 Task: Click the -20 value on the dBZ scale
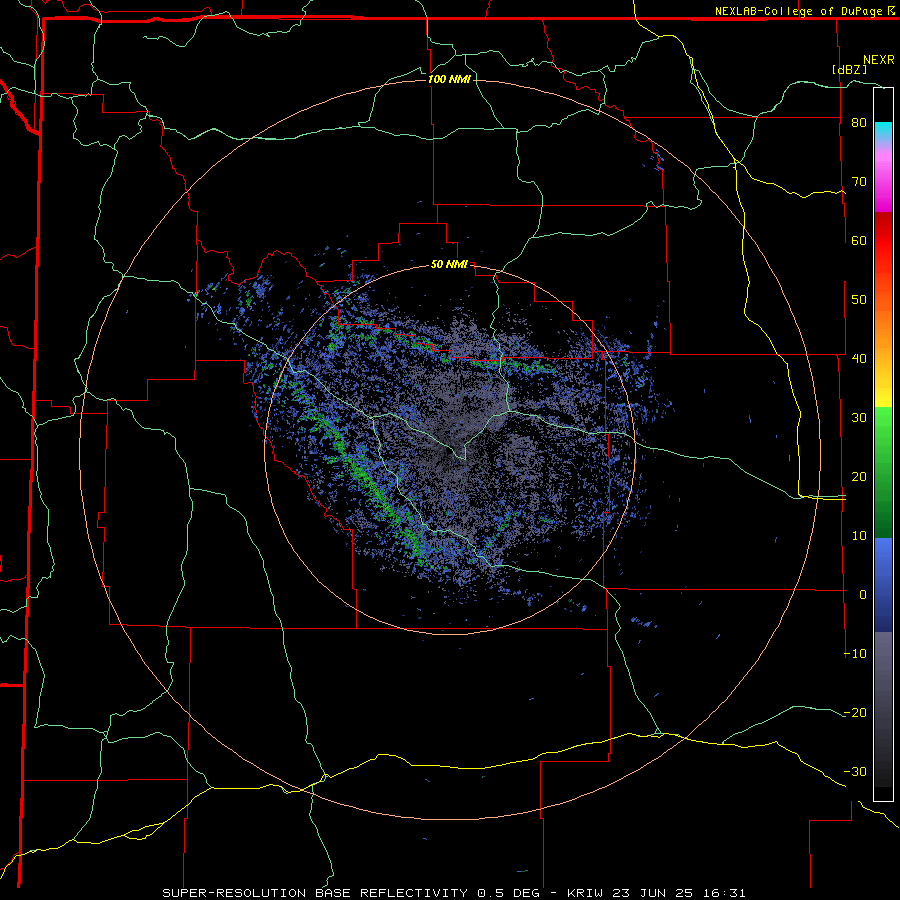coord(855,713)
